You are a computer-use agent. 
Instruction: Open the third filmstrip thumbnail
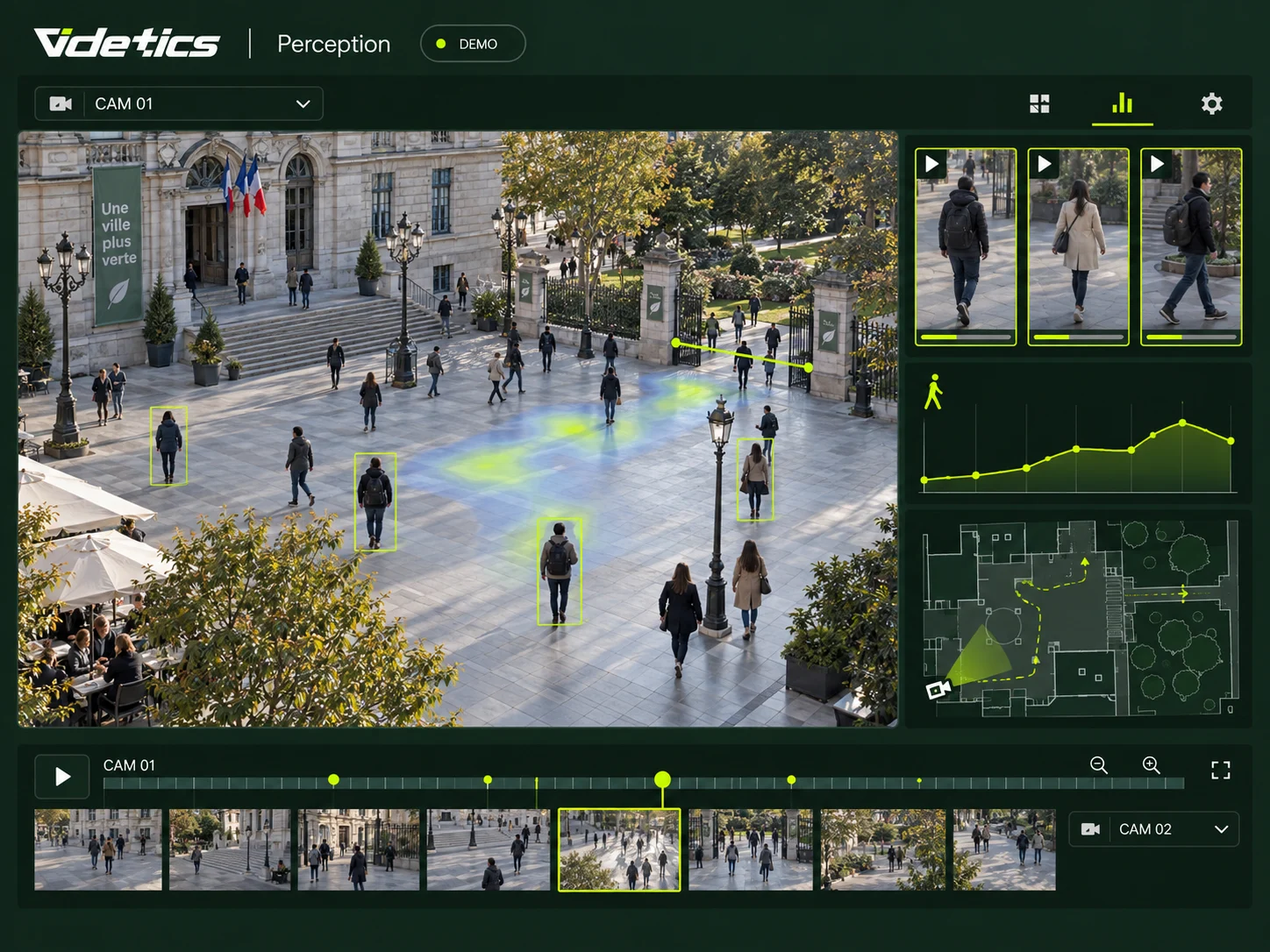pyautogui.click(x=359, y=850)
